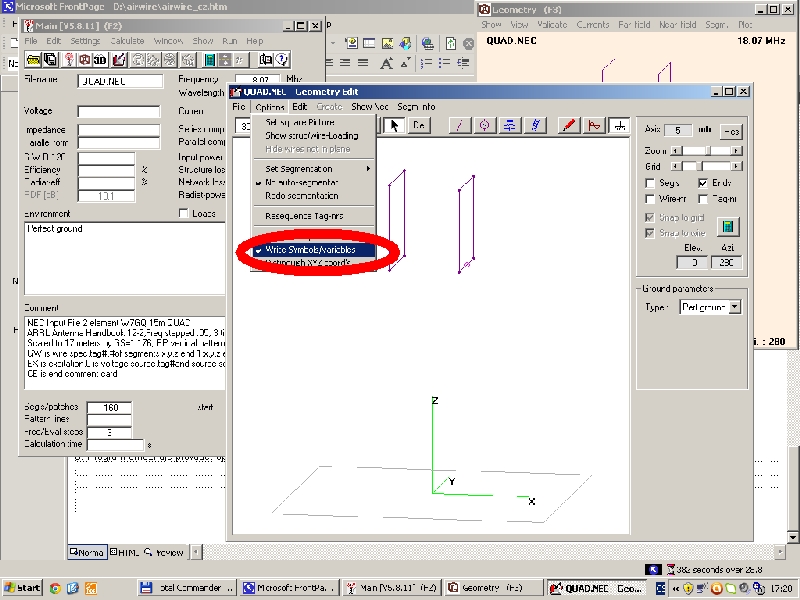
Task: Uncheck the Ends checkbox
Action: pyautogui.click(x=703, y=183)
